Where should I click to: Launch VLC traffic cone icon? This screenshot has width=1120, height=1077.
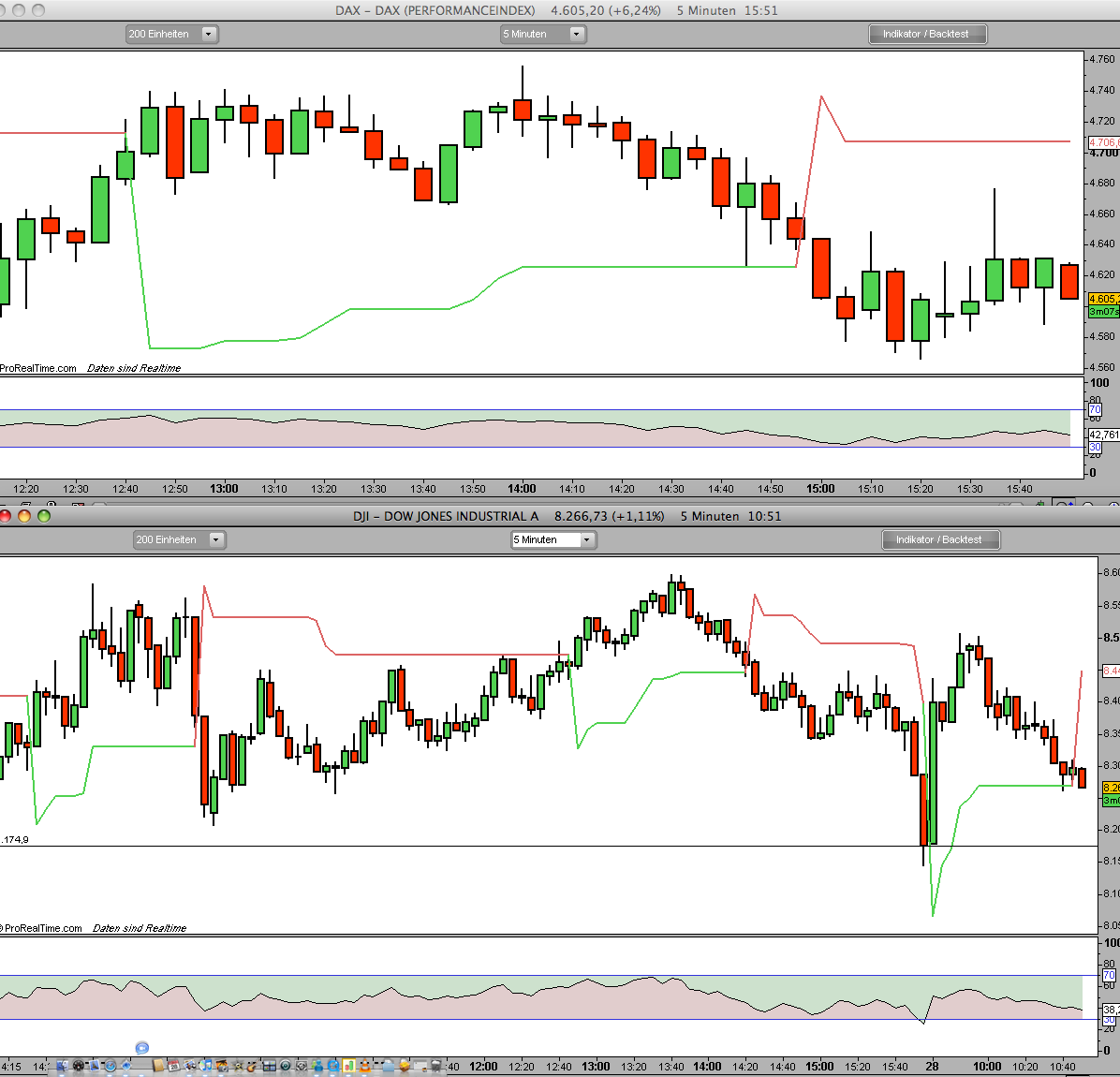pyautogui.click(x=365, y=1066)
